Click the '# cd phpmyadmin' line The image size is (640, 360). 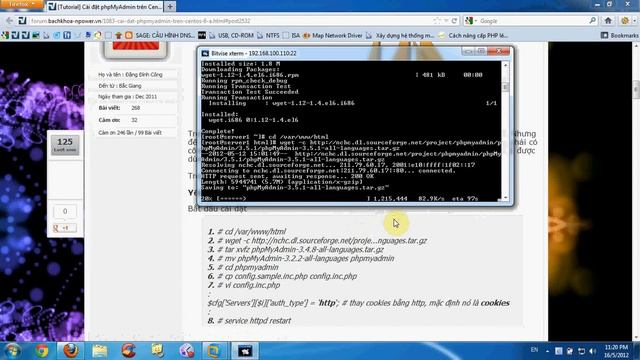point(243,267)
